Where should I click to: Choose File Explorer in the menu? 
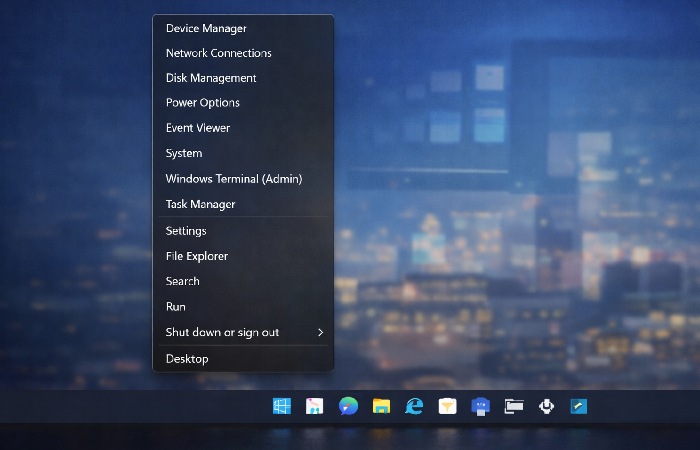click(243, 256)
